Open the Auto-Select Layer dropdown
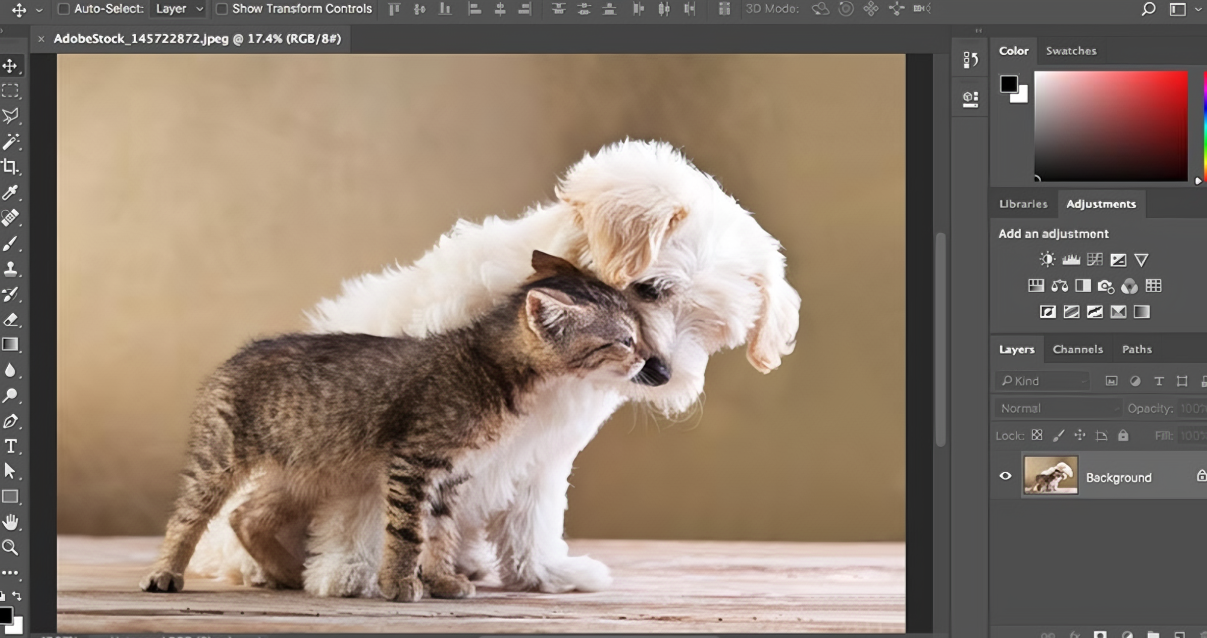 [x=177, y=9]
